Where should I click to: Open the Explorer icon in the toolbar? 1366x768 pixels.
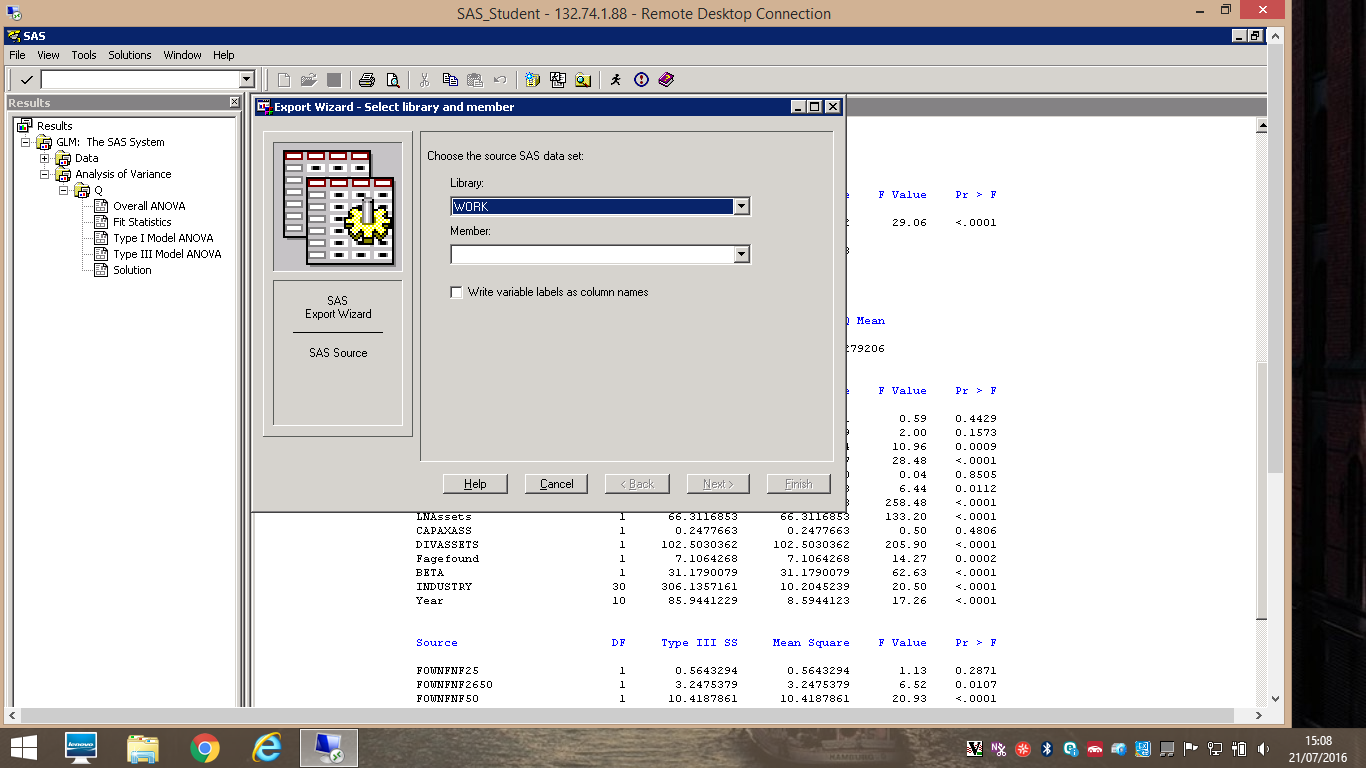pyautogui.click(x=583, y=80)
